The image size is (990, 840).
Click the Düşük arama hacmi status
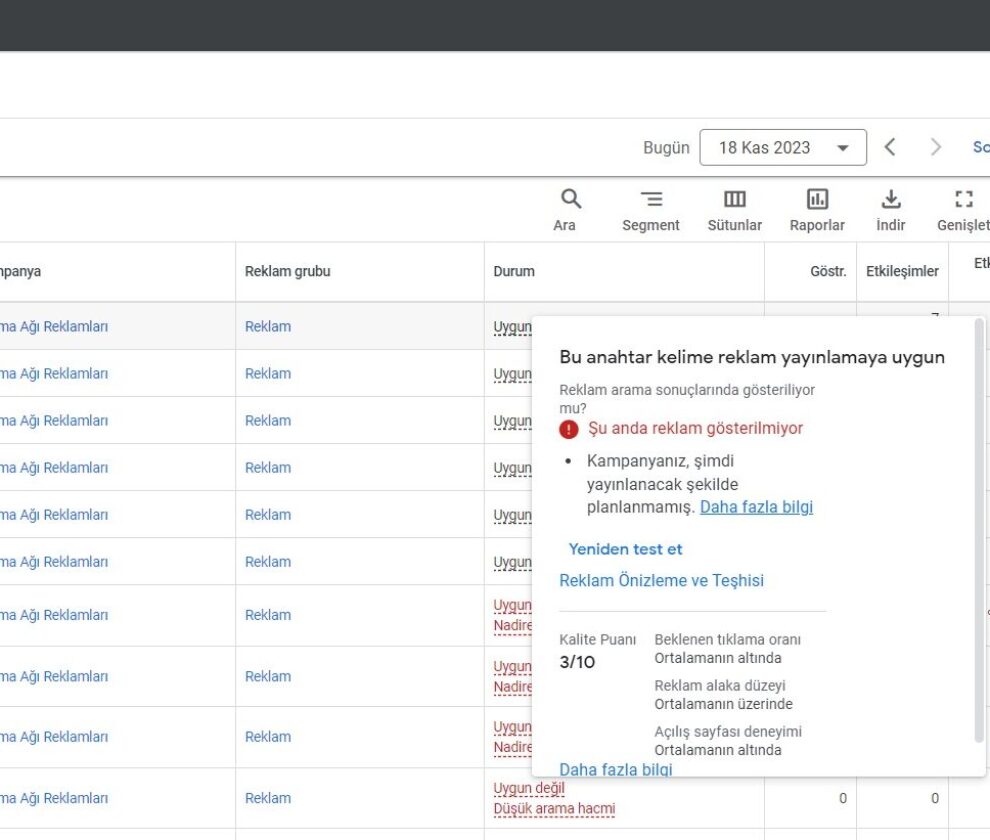(x=554, y=809)
